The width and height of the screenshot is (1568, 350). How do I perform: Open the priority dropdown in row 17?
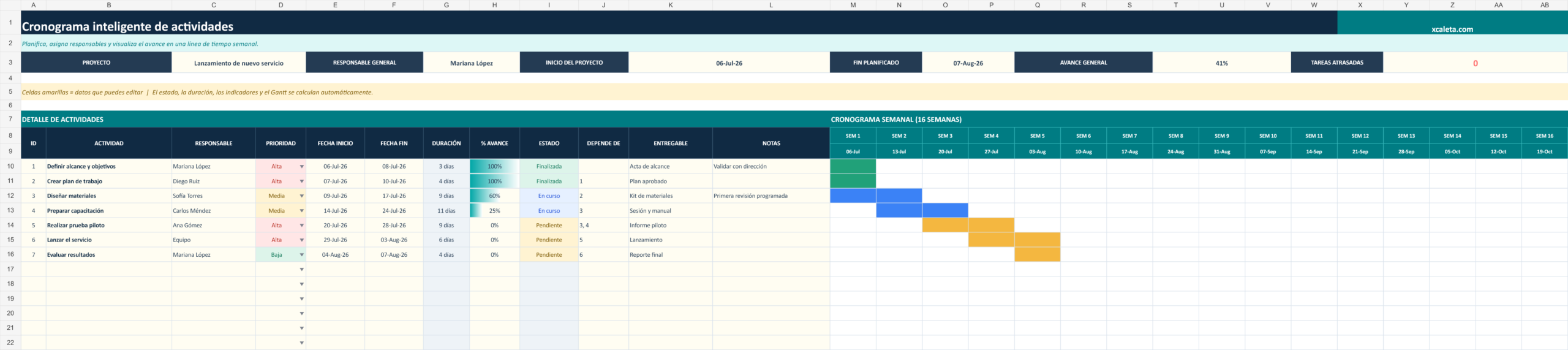pos(301,269)
